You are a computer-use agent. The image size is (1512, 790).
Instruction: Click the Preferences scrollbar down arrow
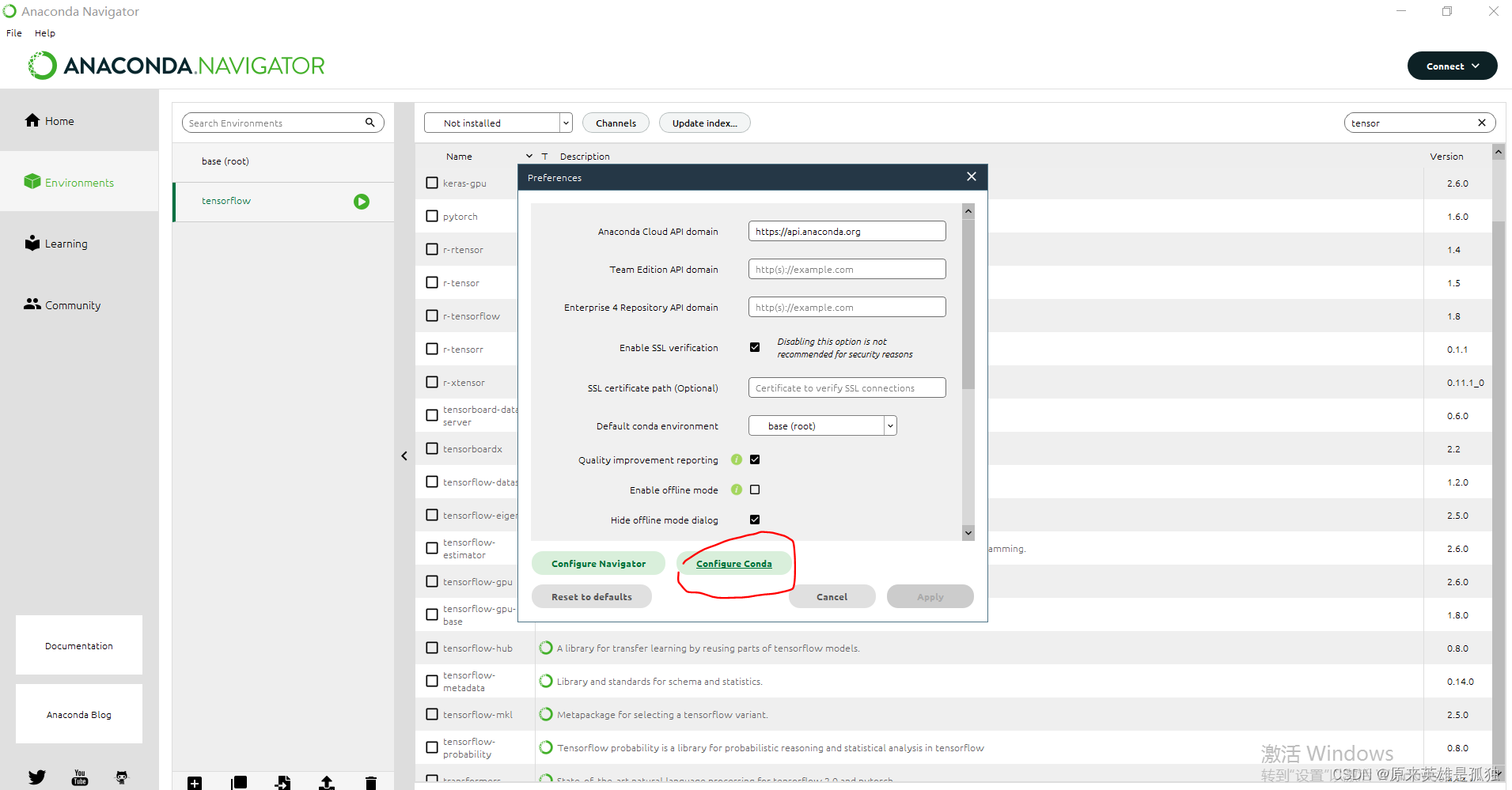[968, 533]
